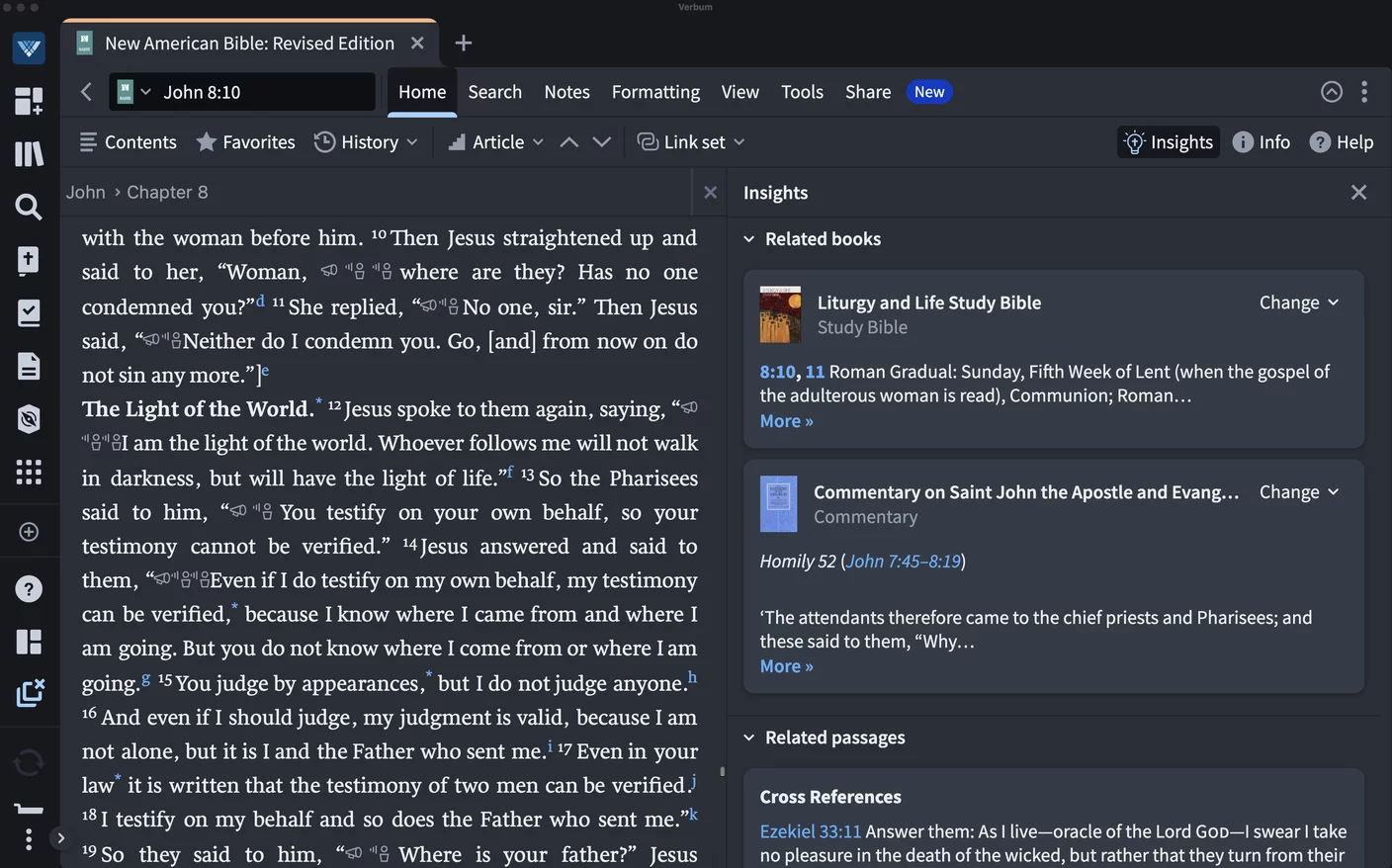Image resolution: width=1392 pixels, height=868 pixels.
Task: Open the Library icon in left sidebar
Action: point(29,153)
